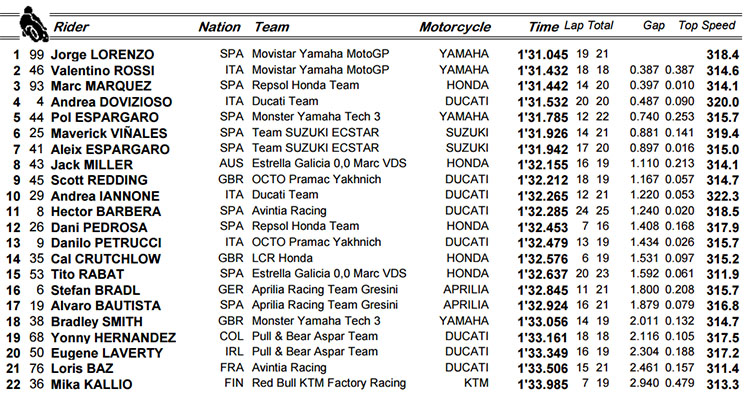Select Loris BAZ's FRA nation code
Viewport: 745px width, 397px height.
[x=232, y=368]
